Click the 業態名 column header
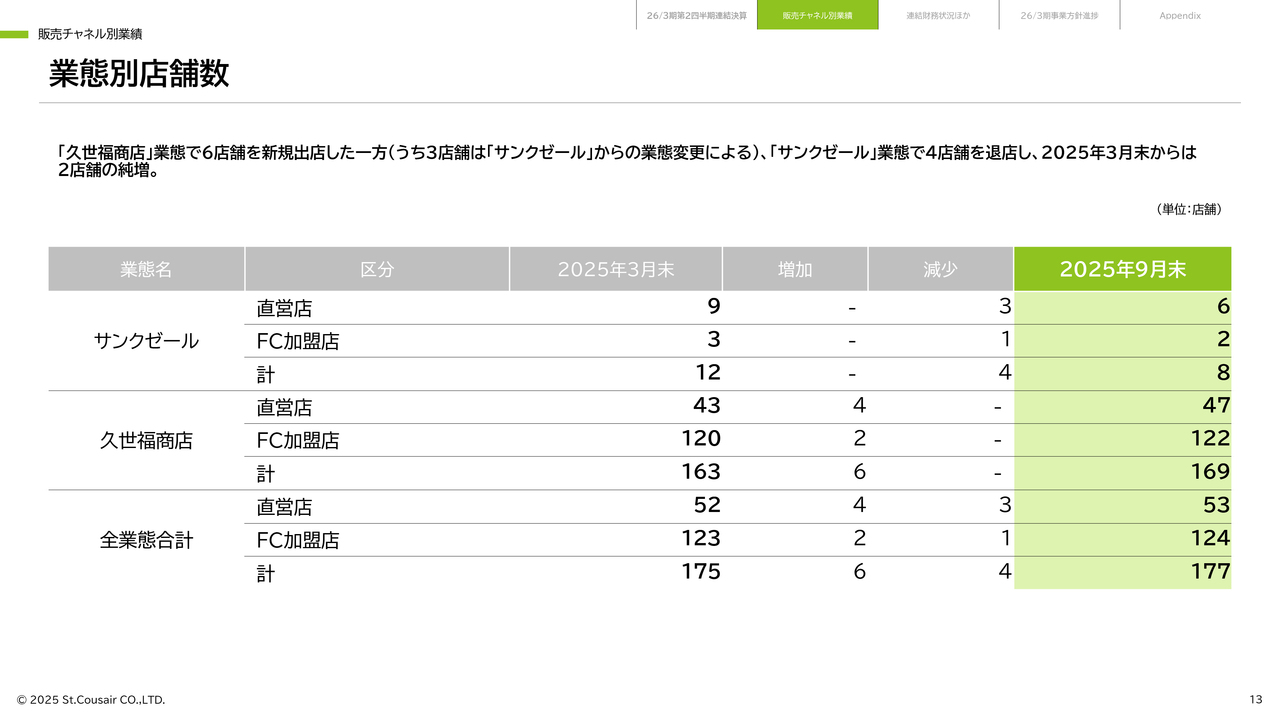The width and height of the screenshot is (1280, 720). 146,269
